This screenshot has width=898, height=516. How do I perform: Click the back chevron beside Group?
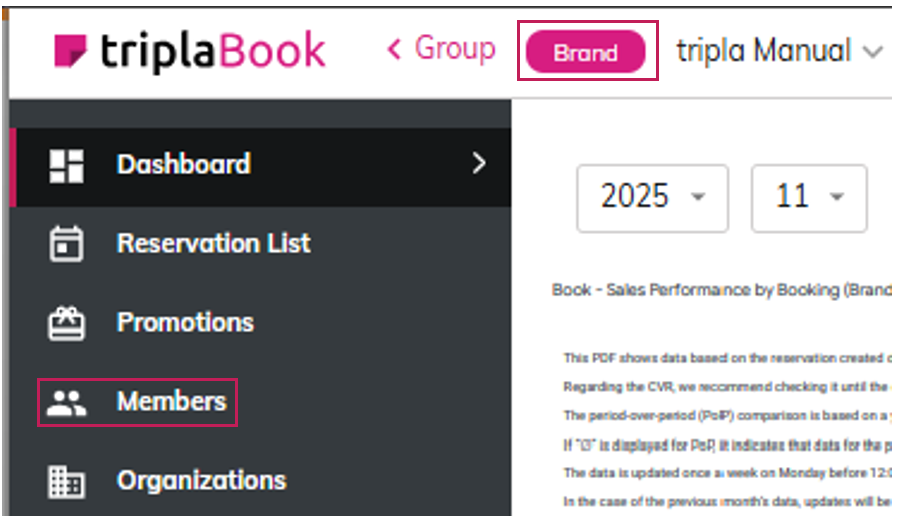395,49
